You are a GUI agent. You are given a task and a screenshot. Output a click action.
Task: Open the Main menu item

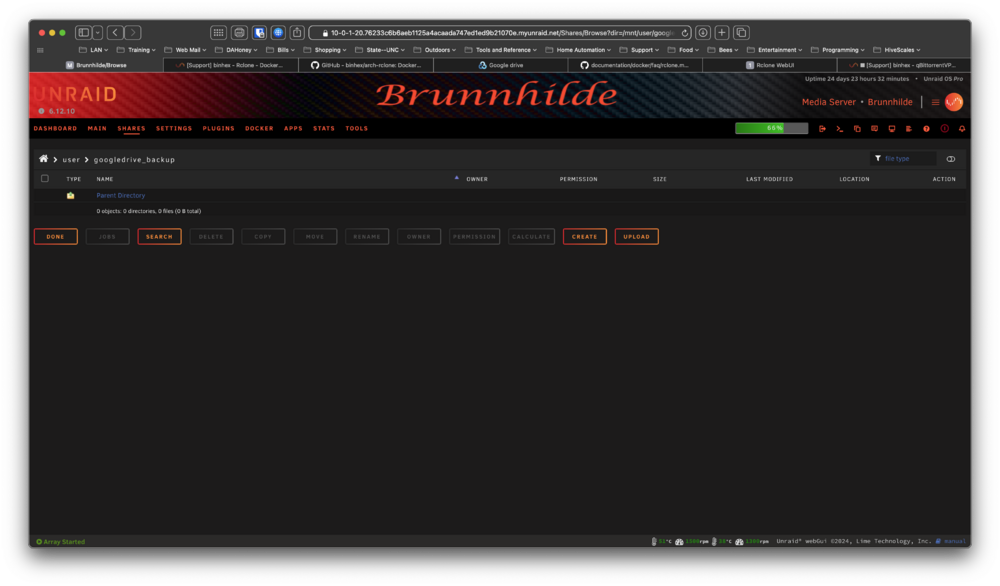click(x=97, y=128)
